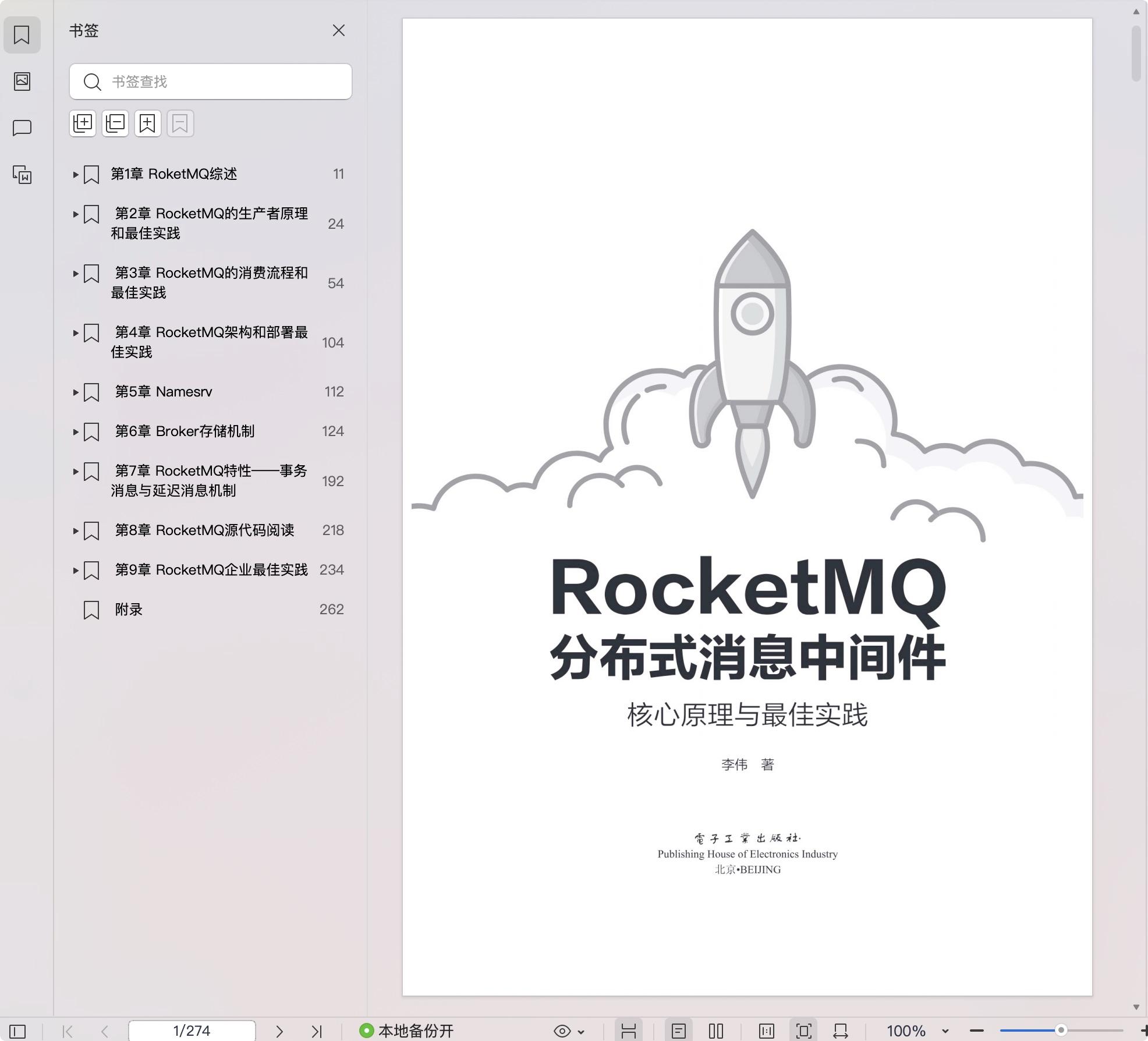The width and height of the screenshot is (1148, 1041).
Task: Jump to 第1章 RoketMQ综述
Action: click(173, 174)
